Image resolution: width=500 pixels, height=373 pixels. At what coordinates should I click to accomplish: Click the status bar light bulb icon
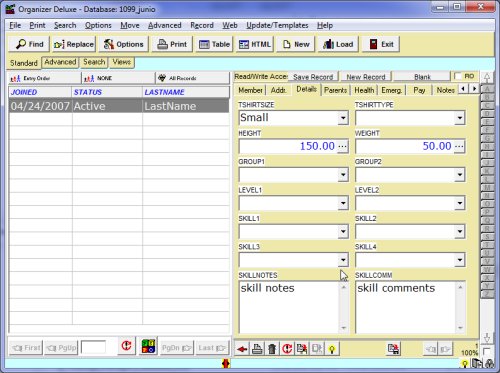pos(464,364)
